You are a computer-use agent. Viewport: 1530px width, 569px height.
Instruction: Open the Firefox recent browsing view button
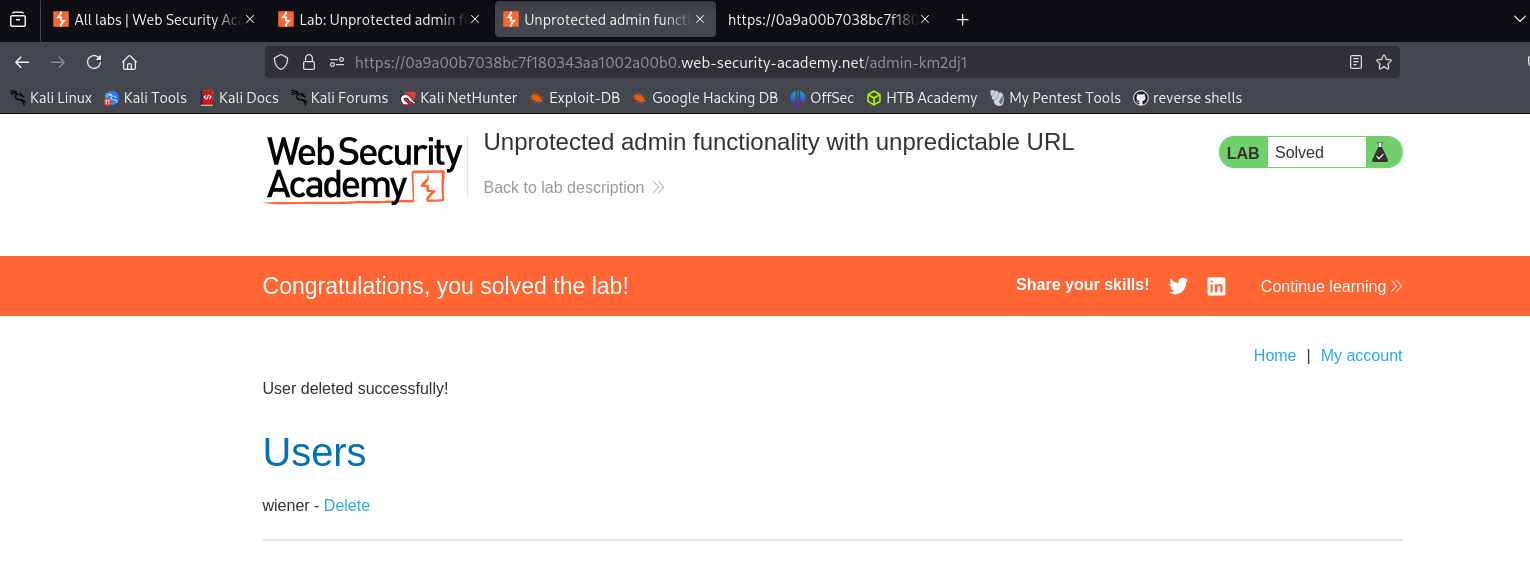18,19
